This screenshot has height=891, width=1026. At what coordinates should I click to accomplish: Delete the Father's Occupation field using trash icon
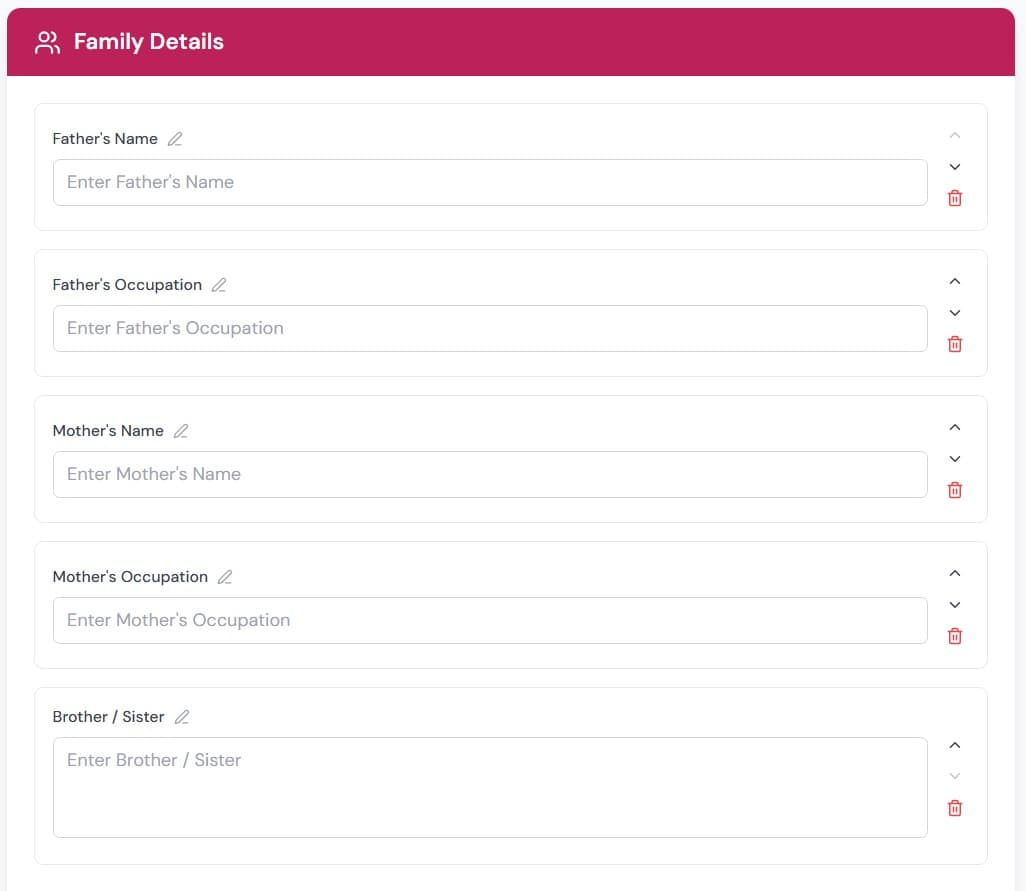955,343
